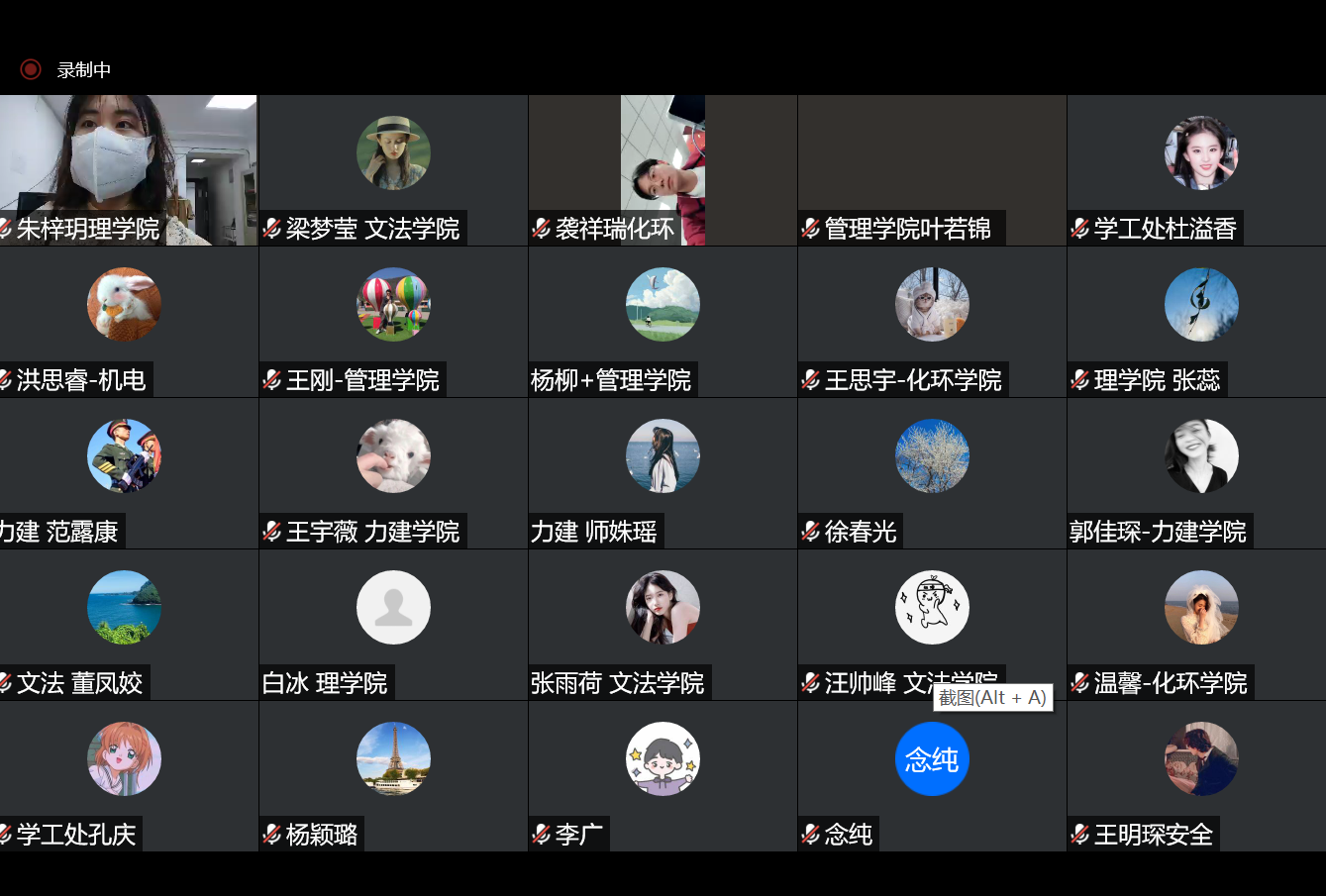Click the 管理学院叶若锦 participant tile
The height and width of the screenshot is (896, 1326).
click(932, 170)
